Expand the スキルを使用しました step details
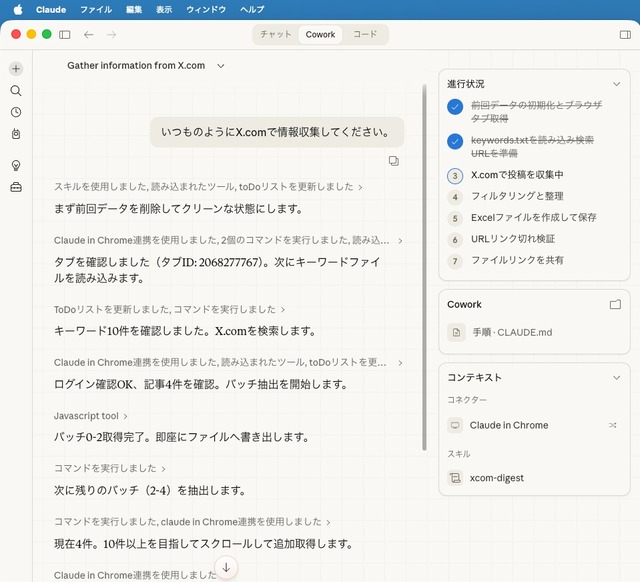 pos(208,187)
